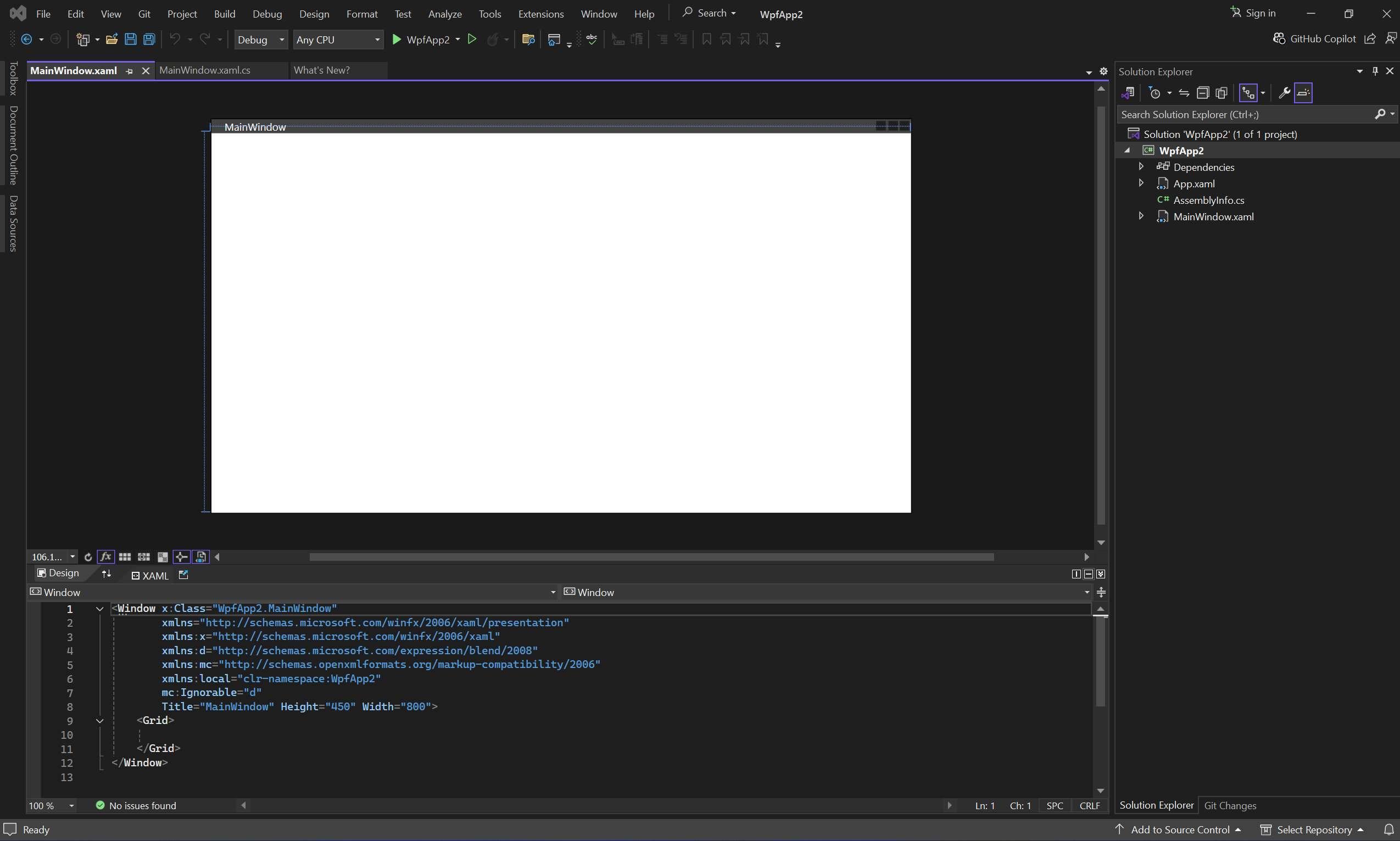This screenshot has width=1400, height=841.
Task: Toggle Show snap grid button
Action: 125,557
